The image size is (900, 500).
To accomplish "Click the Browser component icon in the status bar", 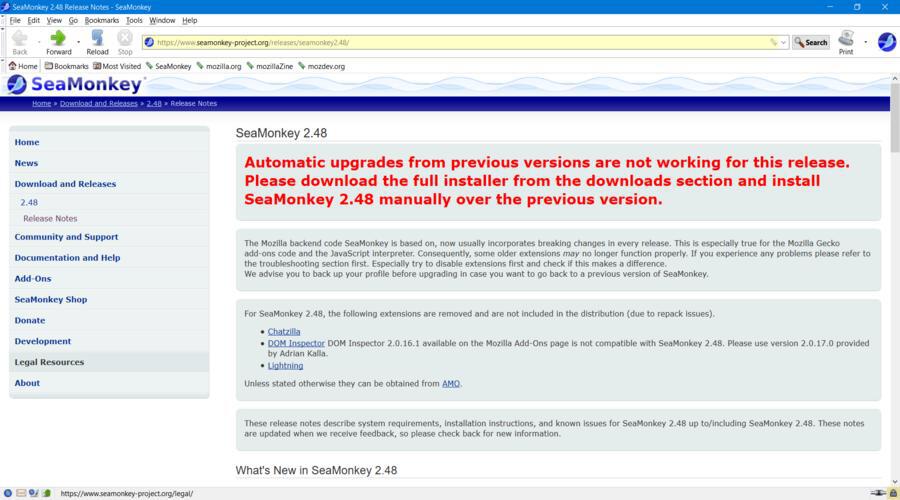I will [x=7, y=493].
